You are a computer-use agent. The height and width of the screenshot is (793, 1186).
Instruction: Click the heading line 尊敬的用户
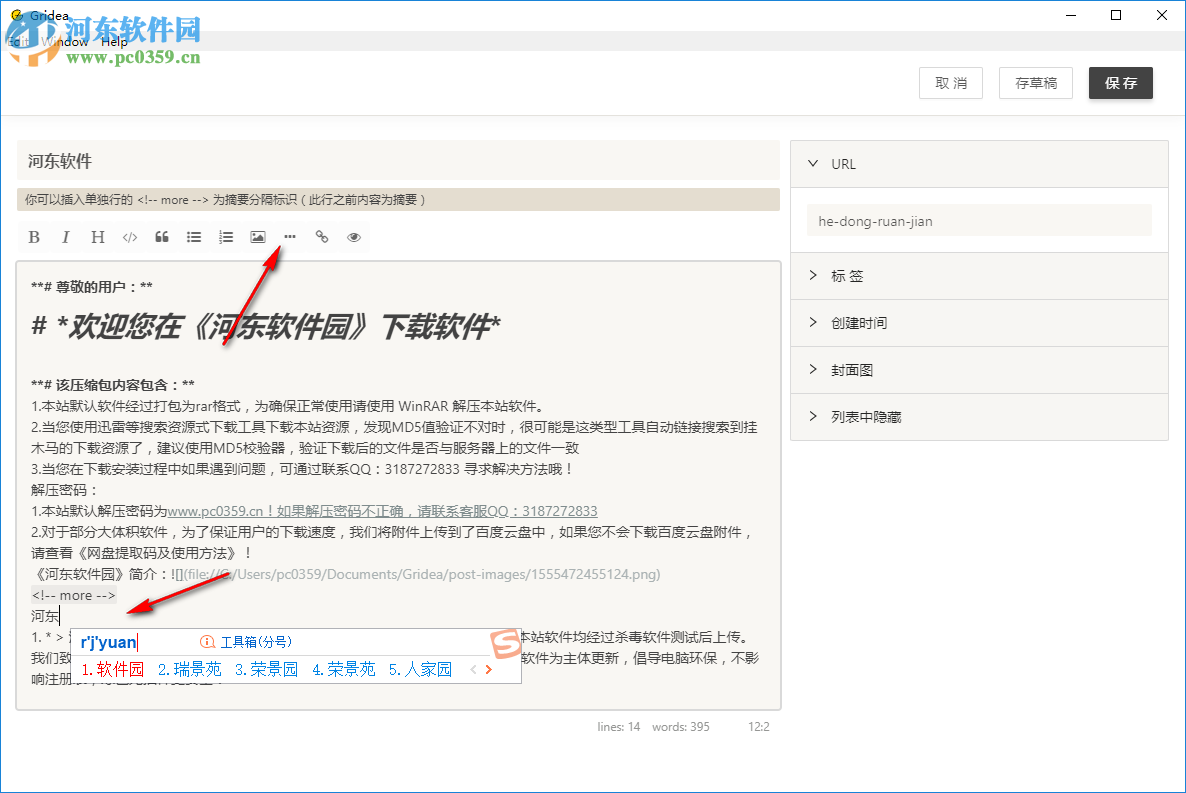click(92, 287)
